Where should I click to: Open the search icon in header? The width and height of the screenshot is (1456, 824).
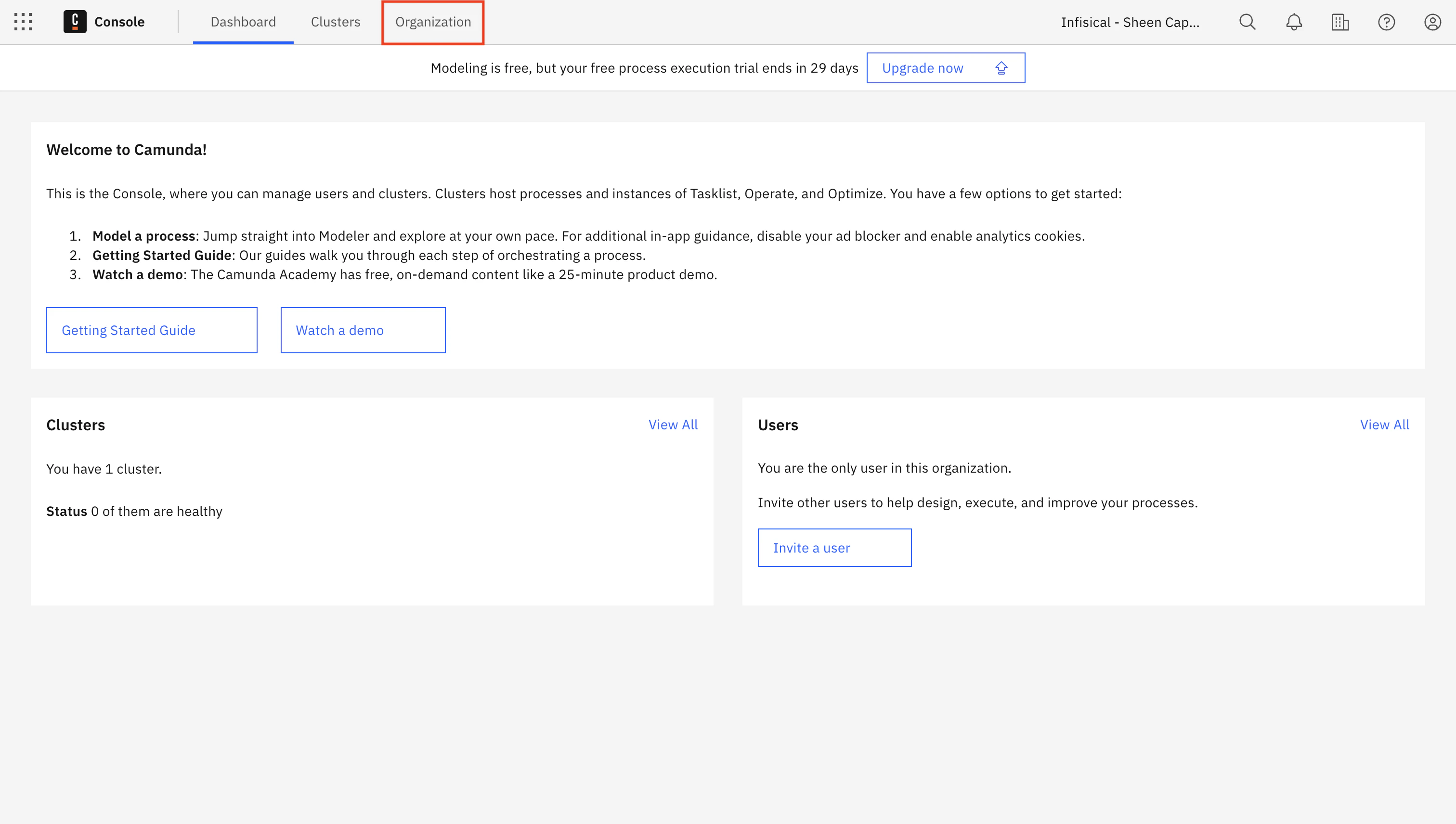[x=1247, y=22]
